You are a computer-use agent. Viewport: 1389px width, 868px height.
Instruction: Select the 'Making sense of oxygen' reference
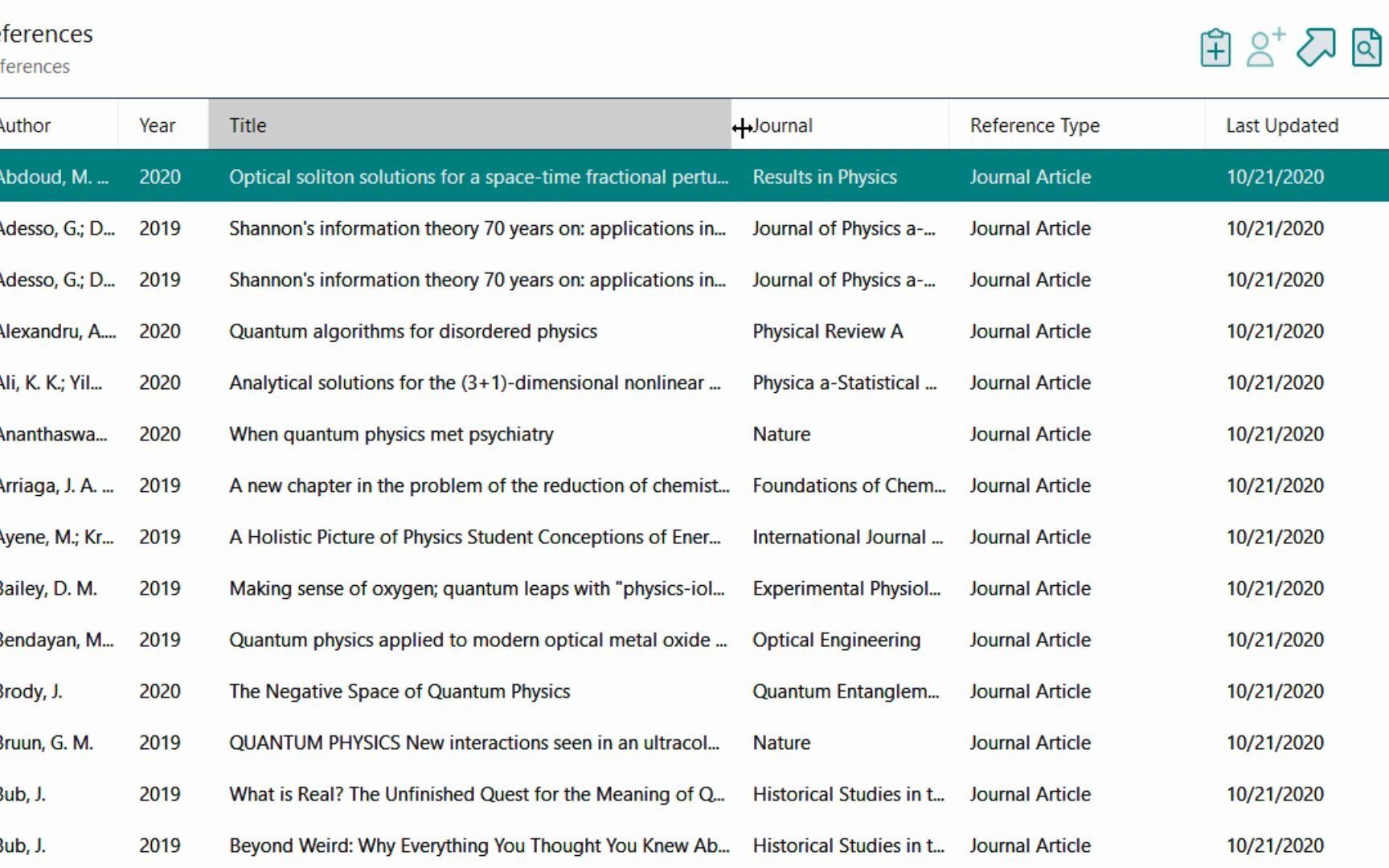476,588
